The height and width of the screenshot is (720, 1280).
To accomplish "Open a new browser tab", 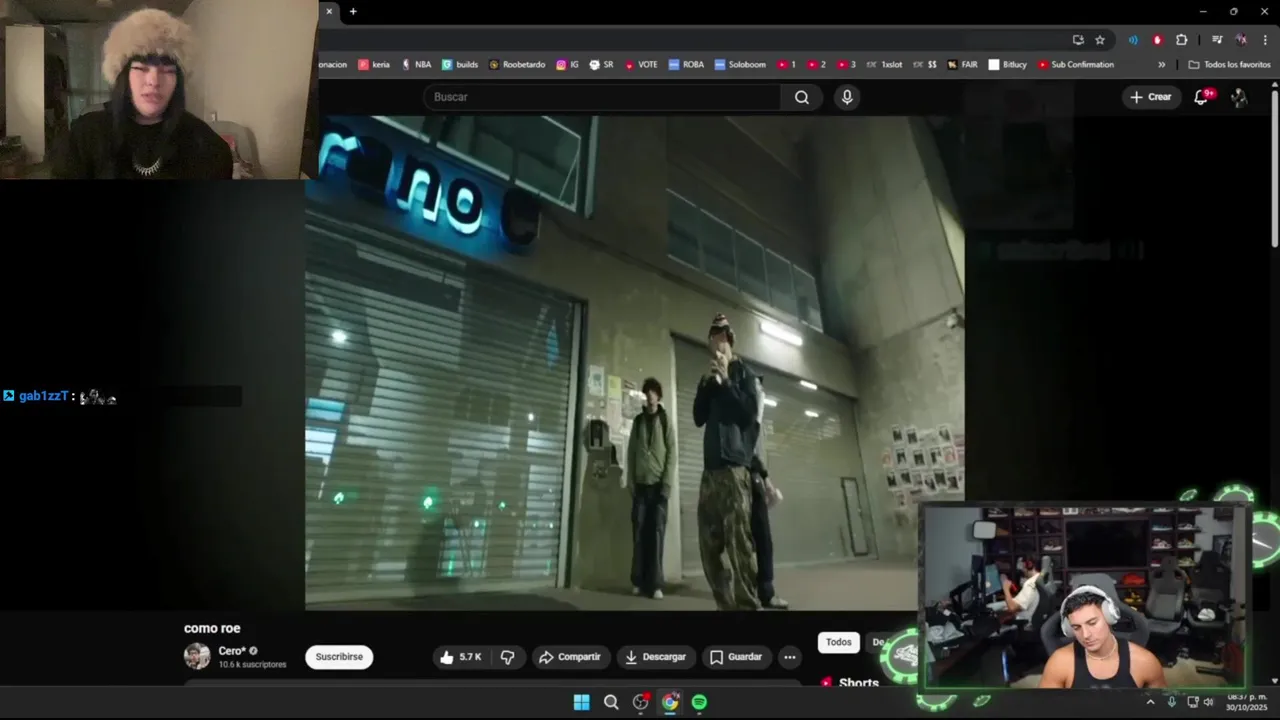I will 353,11.
